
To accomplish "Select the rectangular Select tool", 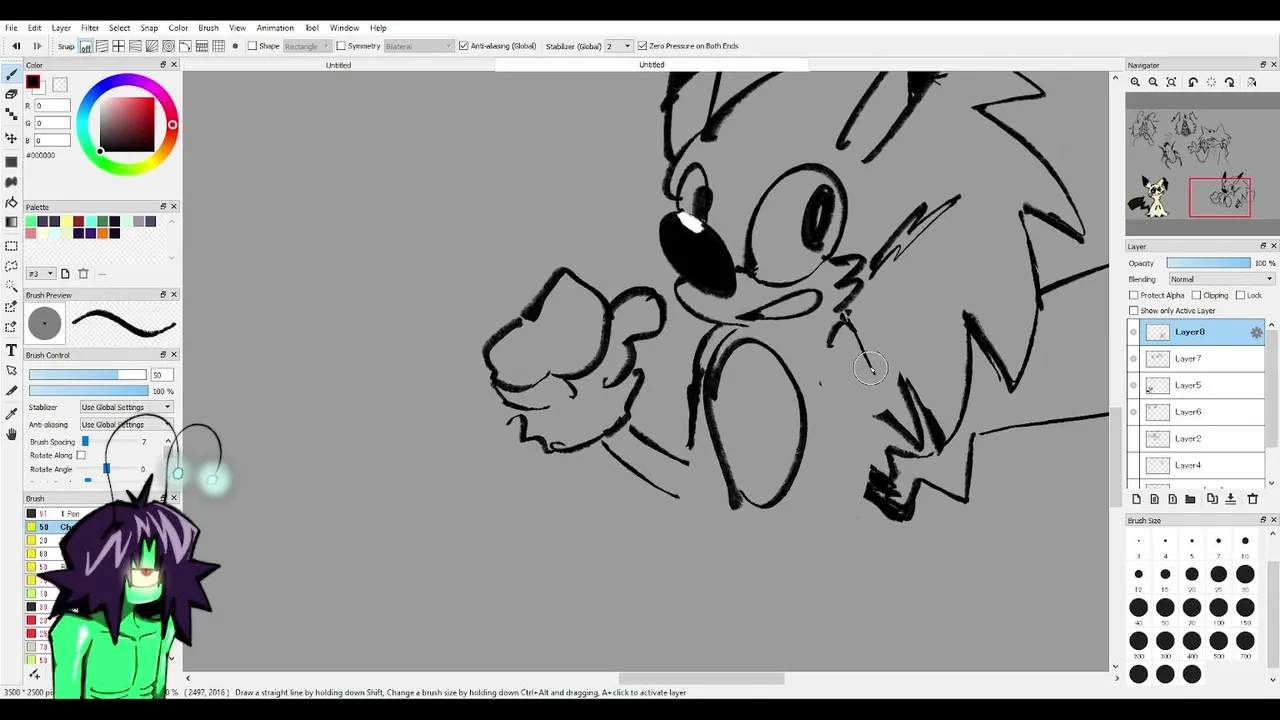I will [x=11, y=245].
